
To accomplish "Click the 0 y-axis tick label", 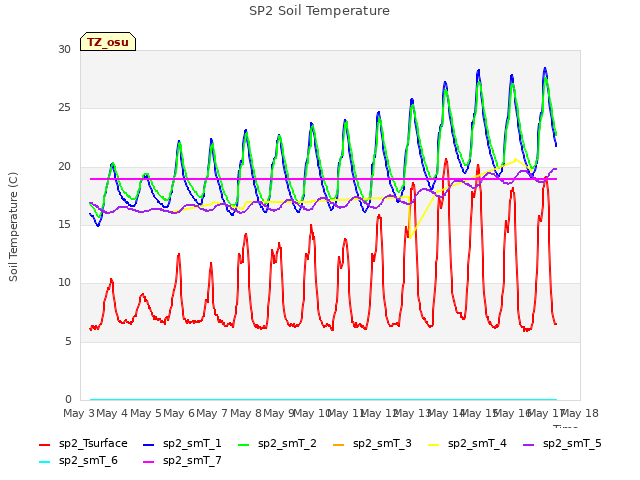I will (x=68, y=399).
